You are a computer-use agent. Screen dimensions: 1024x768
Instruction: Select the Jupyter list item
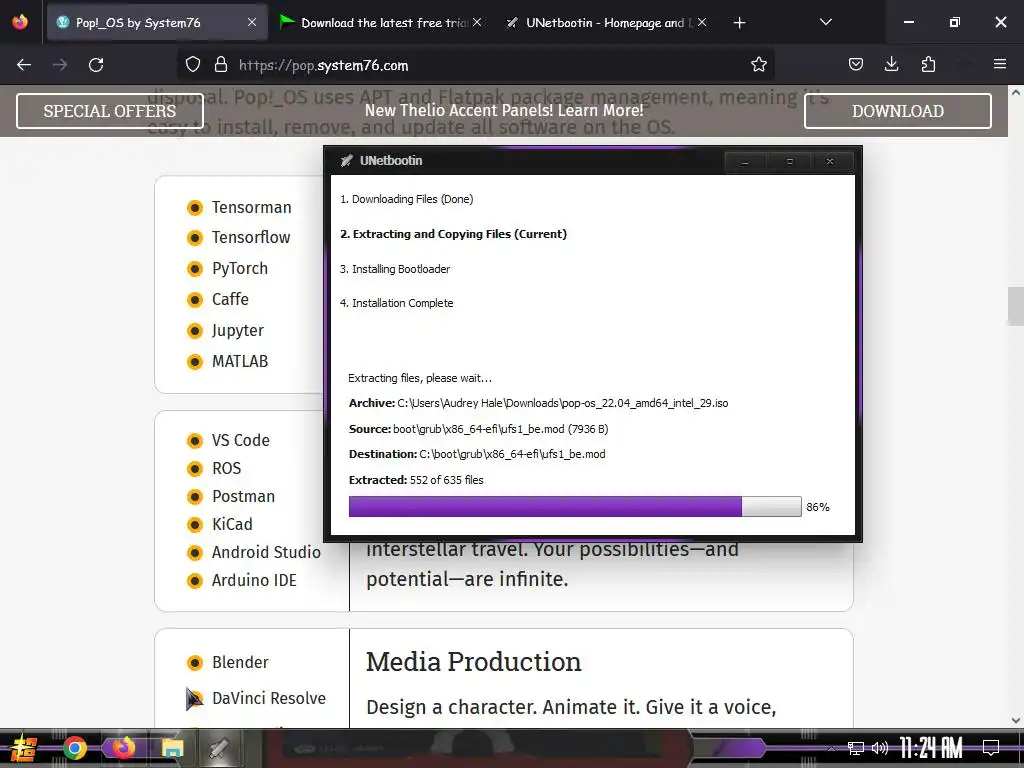click(x=237, y=330)
